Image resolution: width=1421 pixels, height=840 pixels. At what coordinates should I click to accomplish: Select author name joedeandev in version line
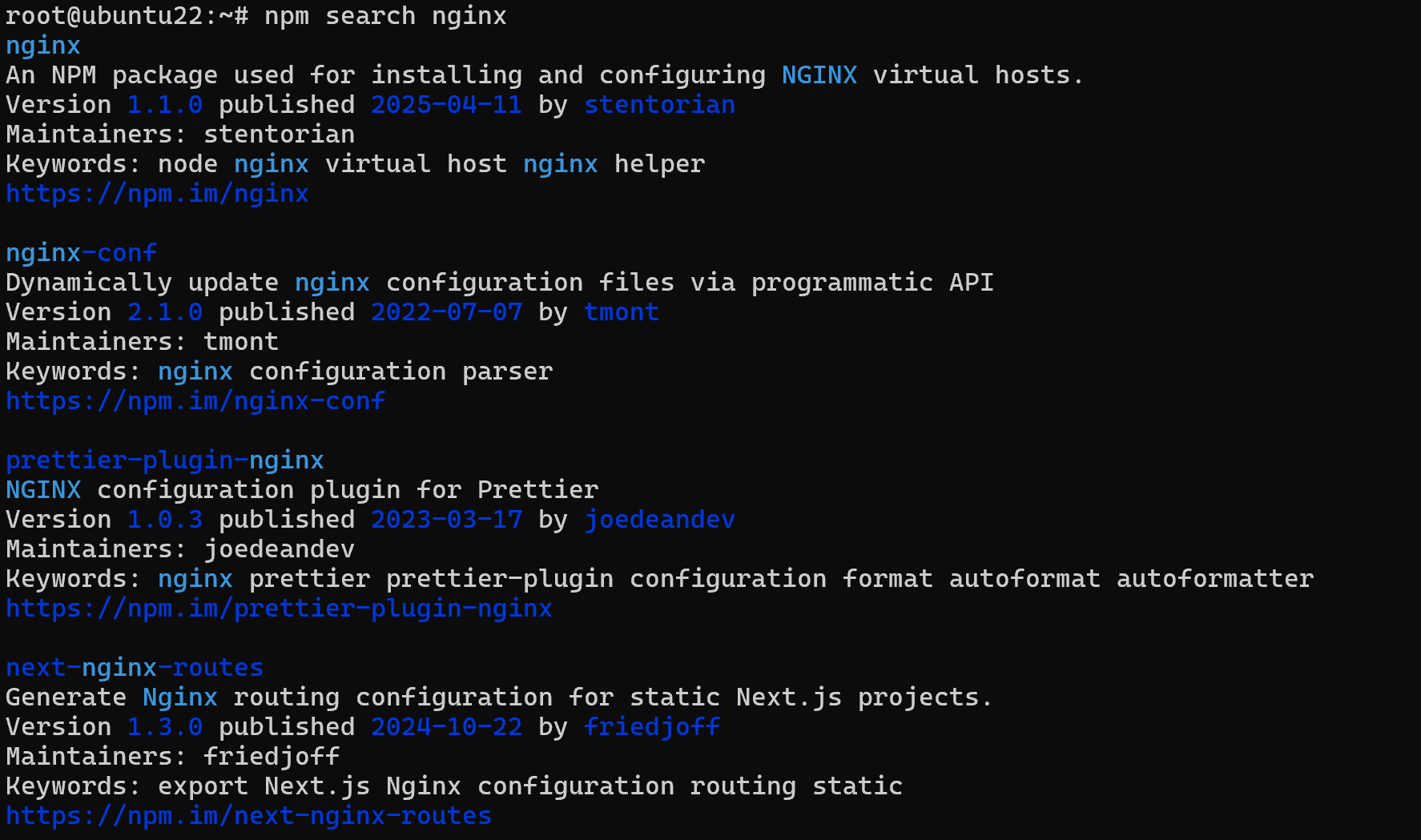659,520
